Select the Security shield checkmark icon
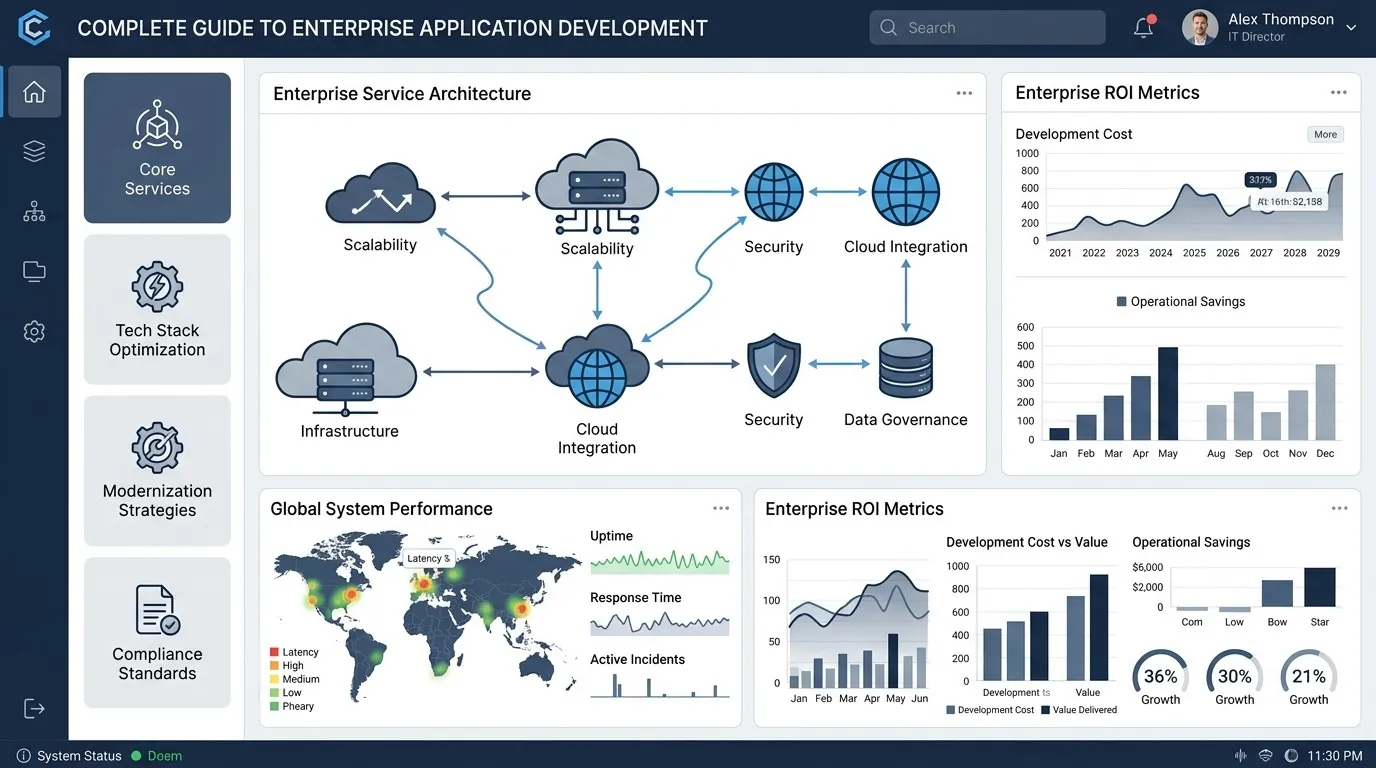Viewport: 1376px width, 768px height. click(774, 366)
